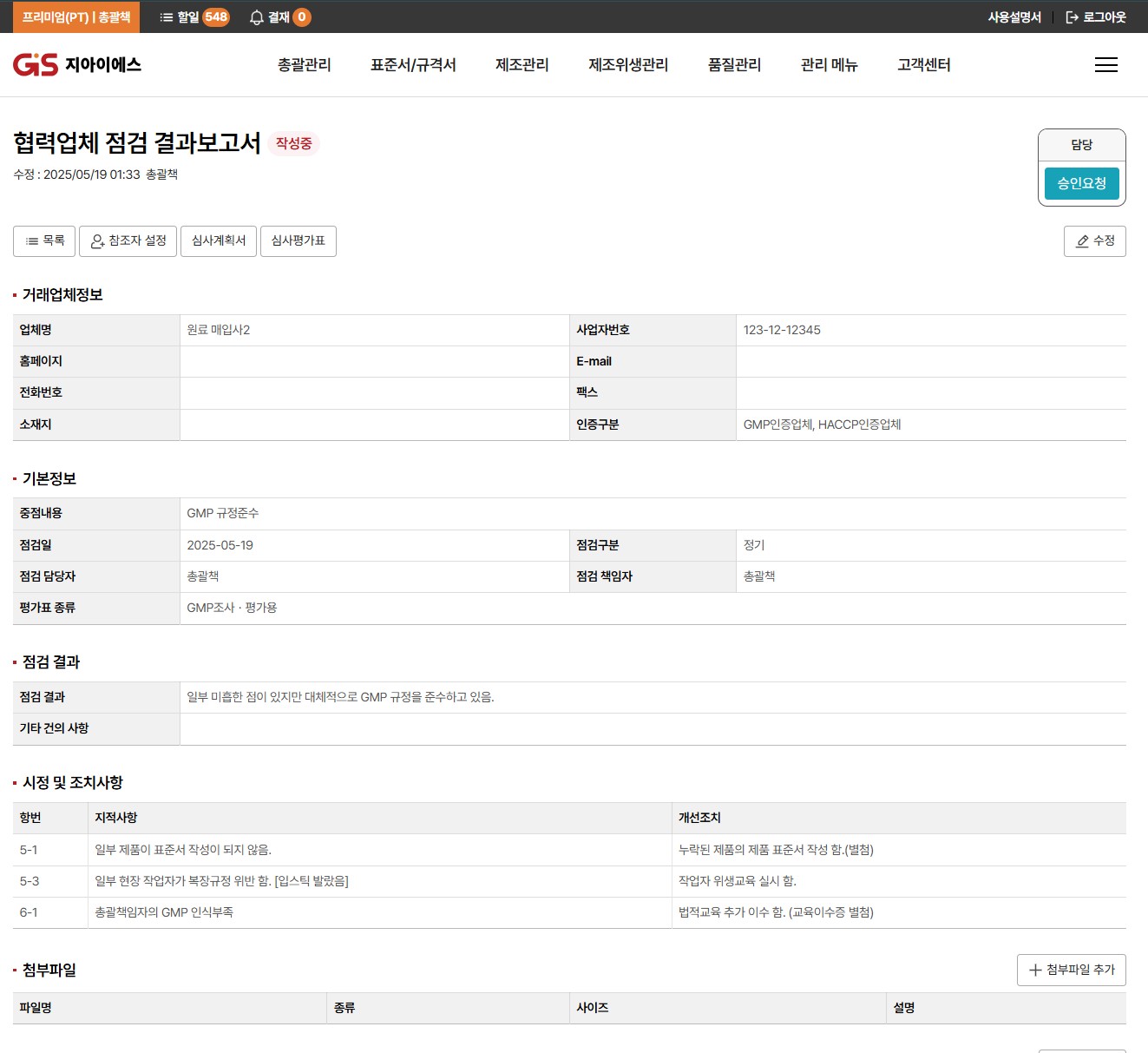The image size is (1148, 1053).
Task: Open the 결재 notification bell
Action: pyautogui.click(x=279, y=17)
